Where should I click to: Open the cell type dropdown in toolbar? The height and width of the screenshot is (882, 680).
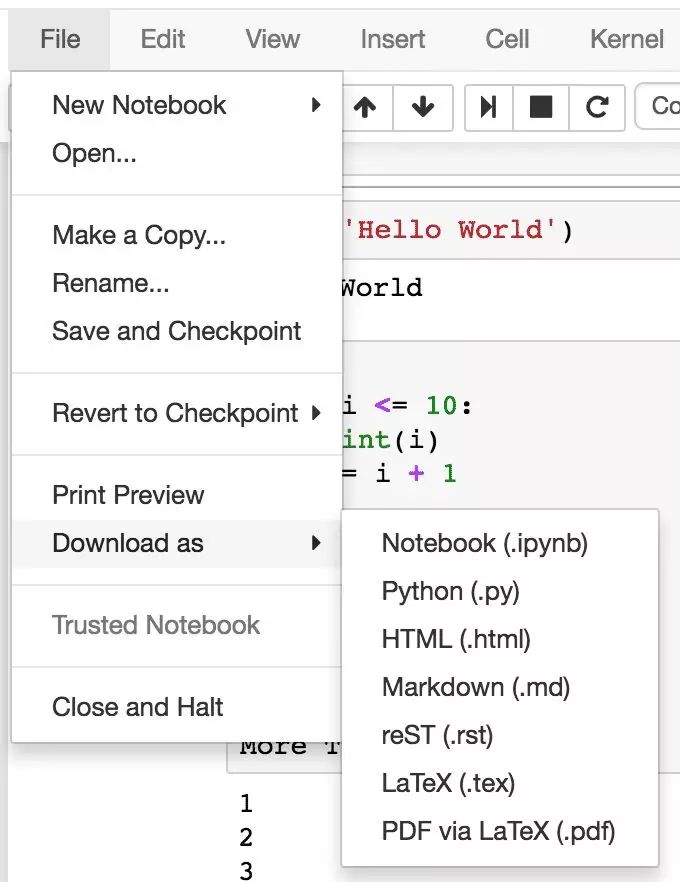658,107
